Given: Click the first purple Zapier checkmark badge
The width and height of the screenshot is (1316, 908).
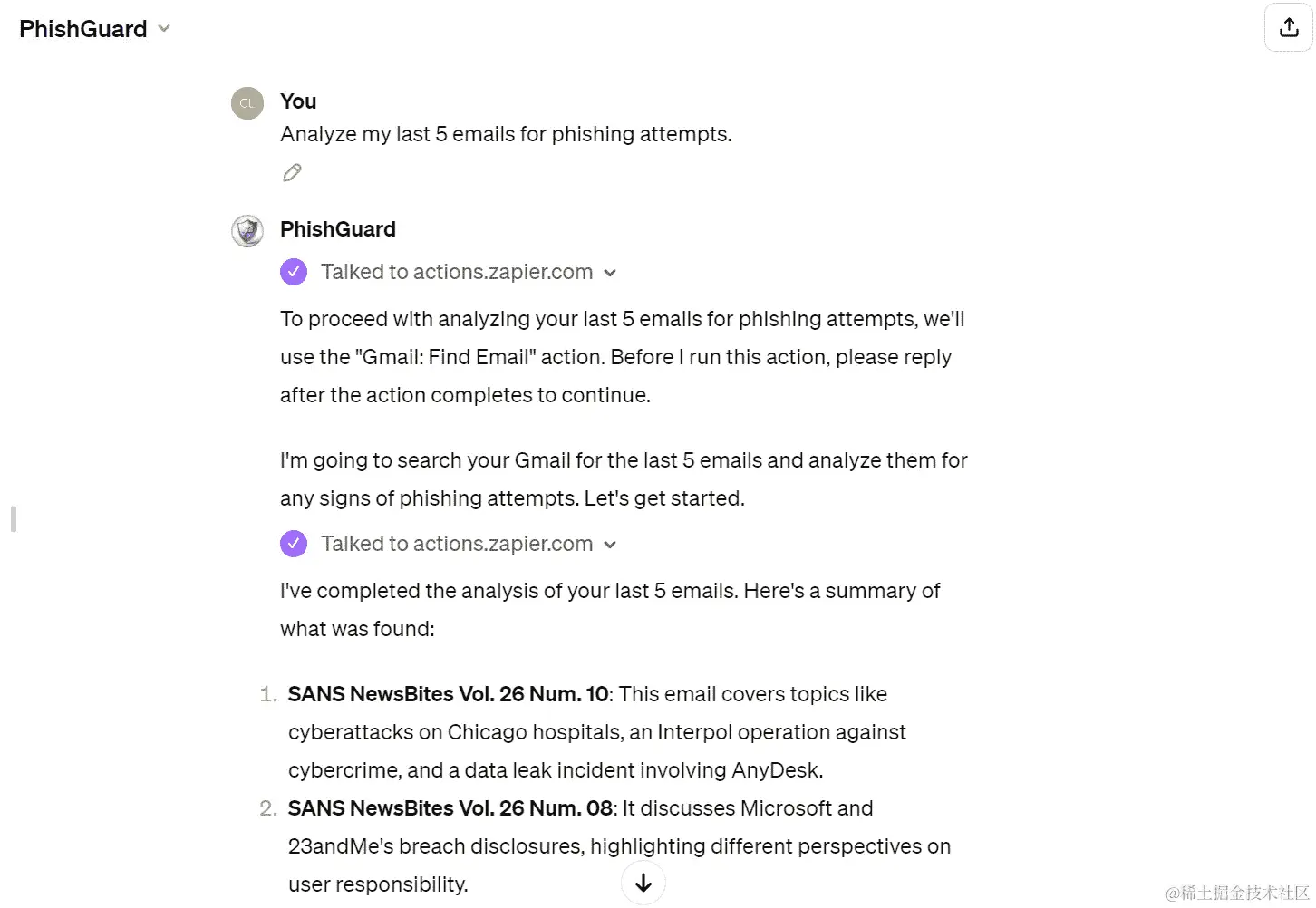Looking at the screenshot, I should [294, 272].
